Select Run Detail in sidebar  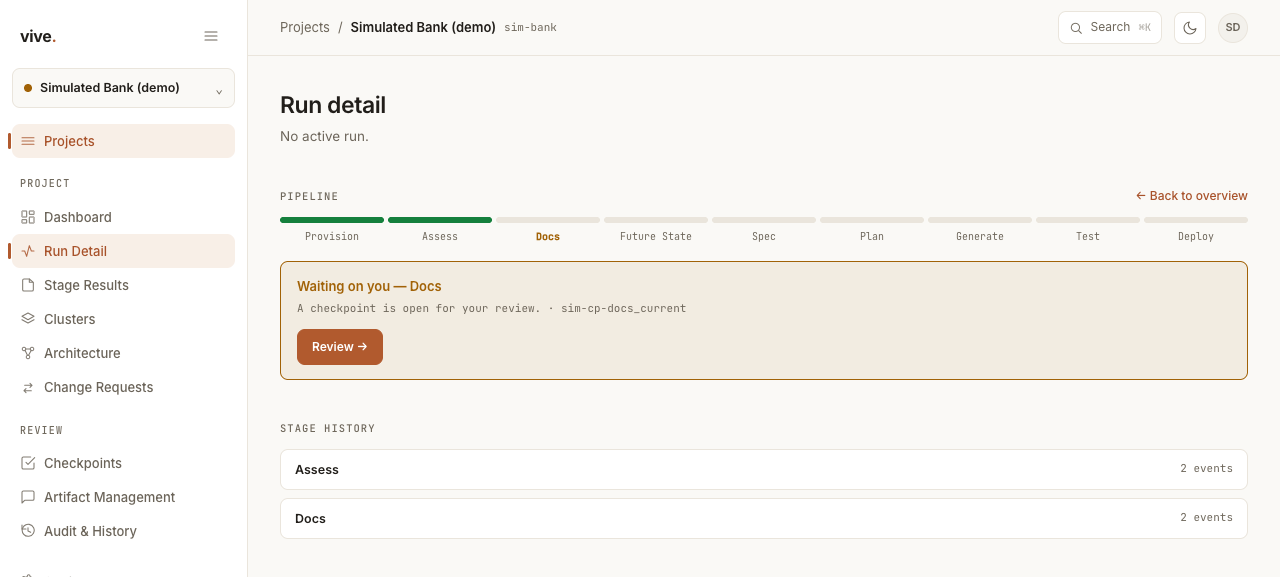pos(123,251)
